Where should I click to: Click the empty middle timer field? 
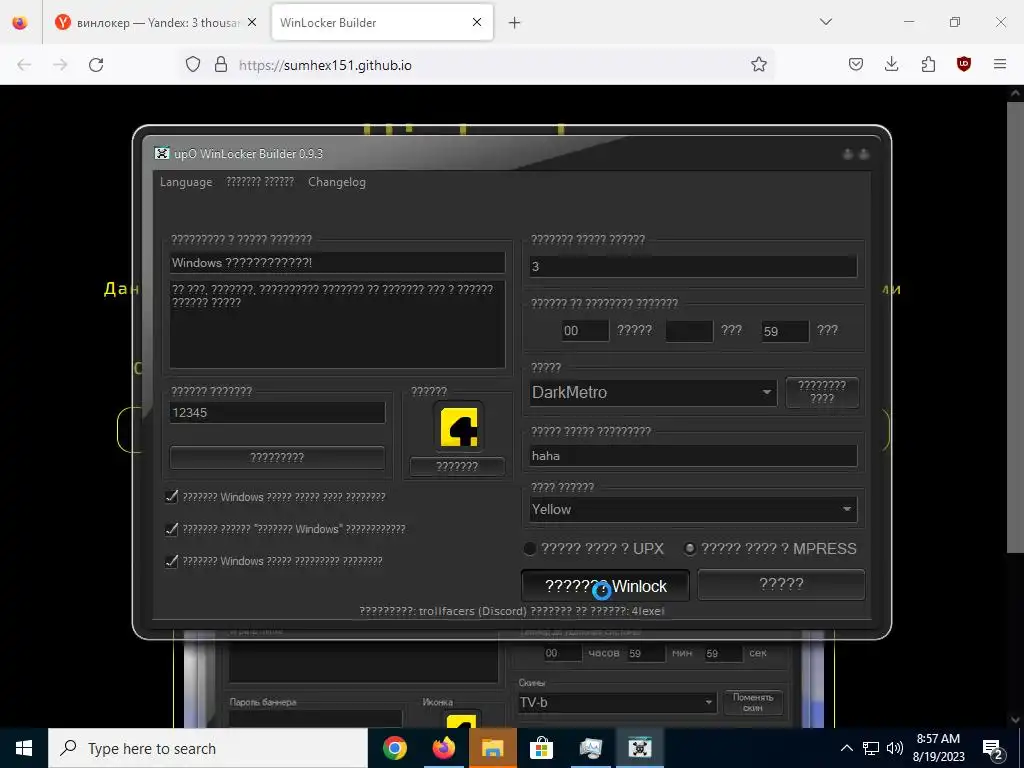pyautogui.click(x=689, y=330)
